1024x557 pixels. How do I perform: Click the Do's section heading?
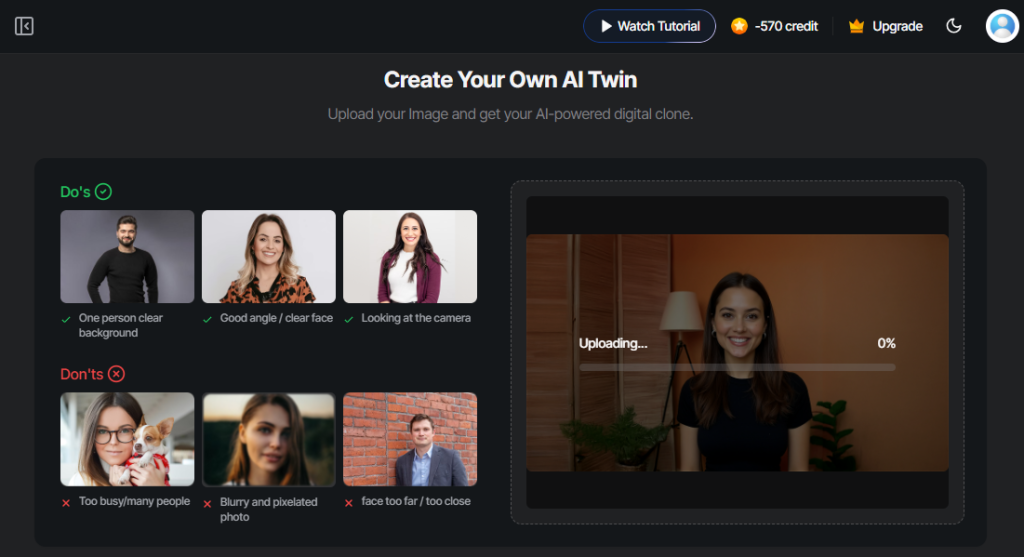[75, 192]
